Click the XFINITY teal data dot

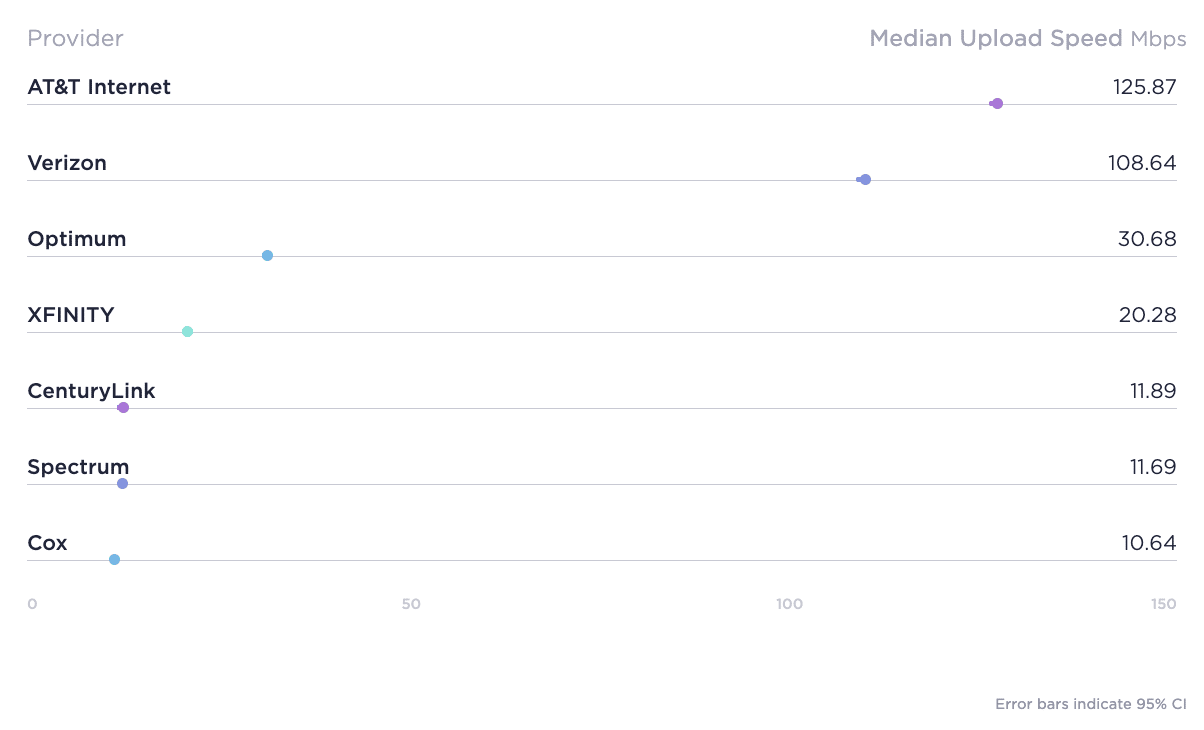(x=187, y=331)
